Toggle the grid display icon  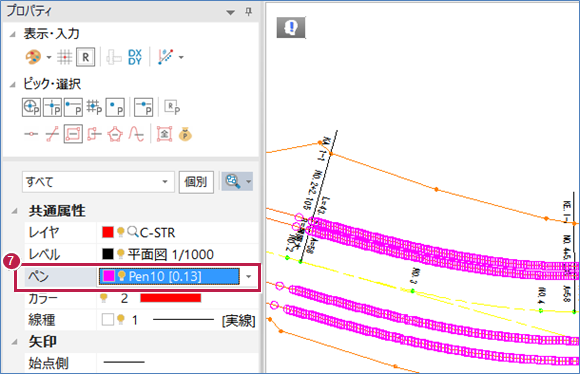click(x=64, y=57)
